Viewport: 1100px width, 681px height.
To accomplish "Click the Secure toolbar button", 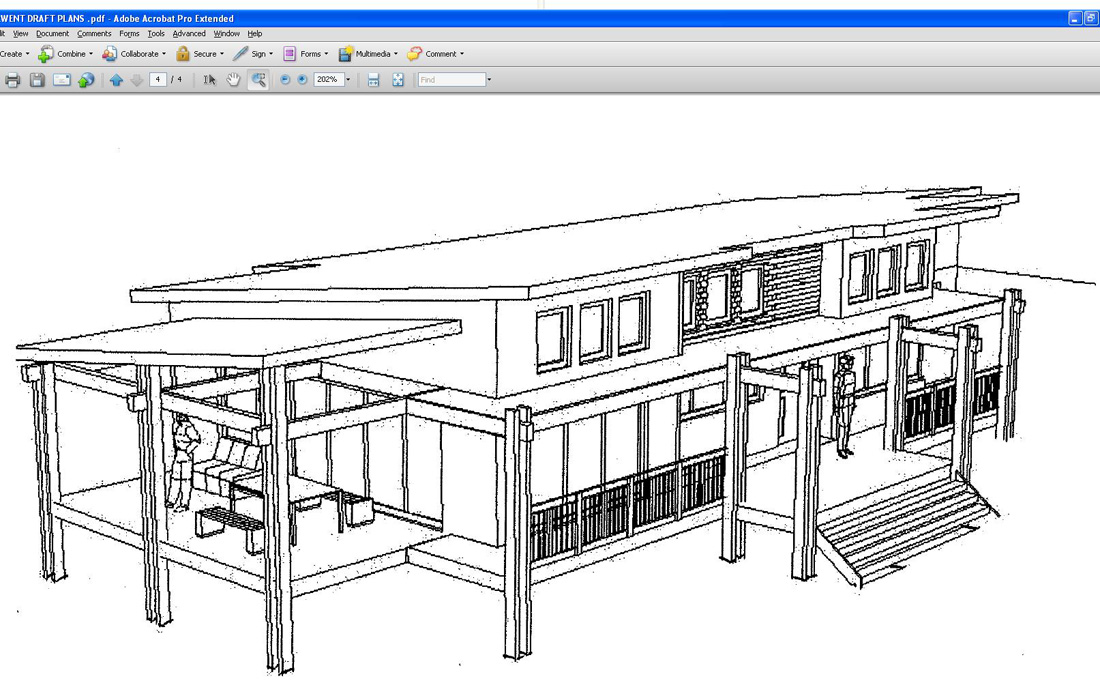I will coord(199,54).
